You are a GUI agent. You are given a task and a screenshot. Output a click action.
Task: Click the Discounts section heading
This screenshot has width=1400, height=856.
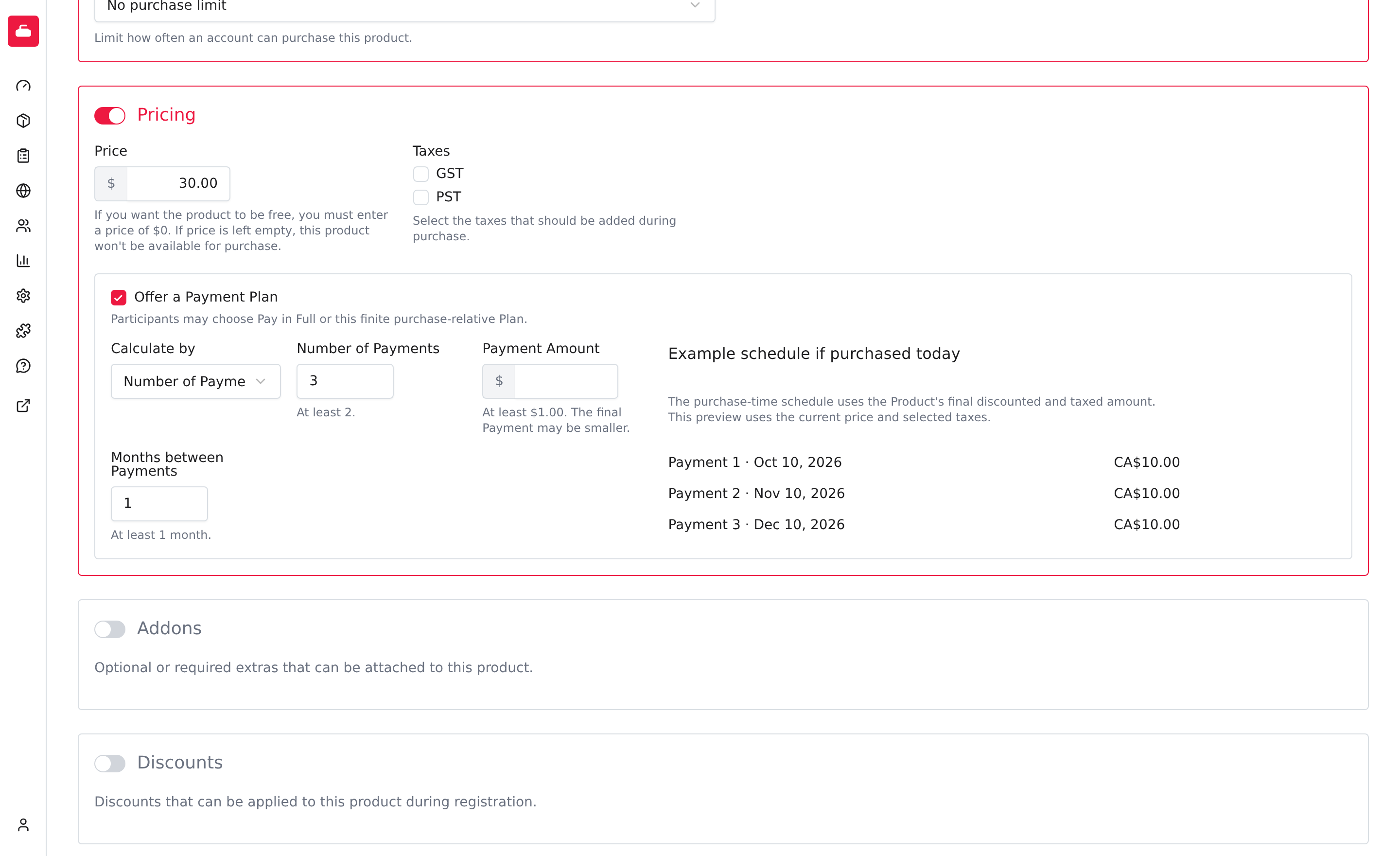tap(180, 763)
